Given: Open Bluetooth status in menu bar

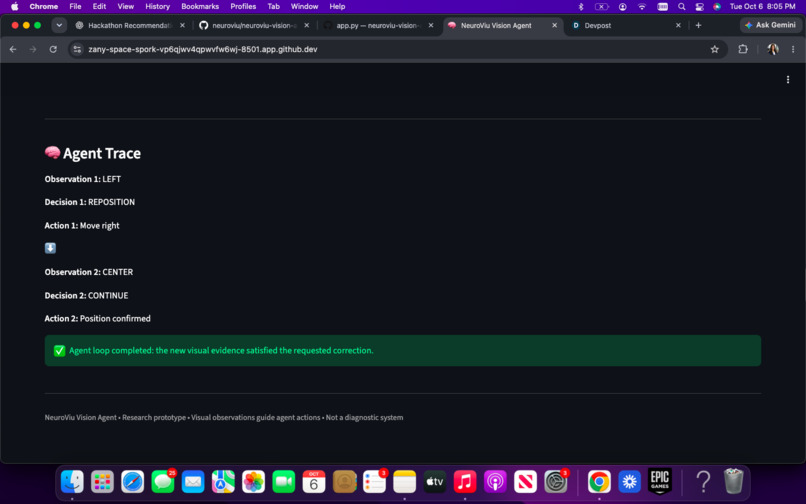Looking at the screenshot, I should point(581,7).
